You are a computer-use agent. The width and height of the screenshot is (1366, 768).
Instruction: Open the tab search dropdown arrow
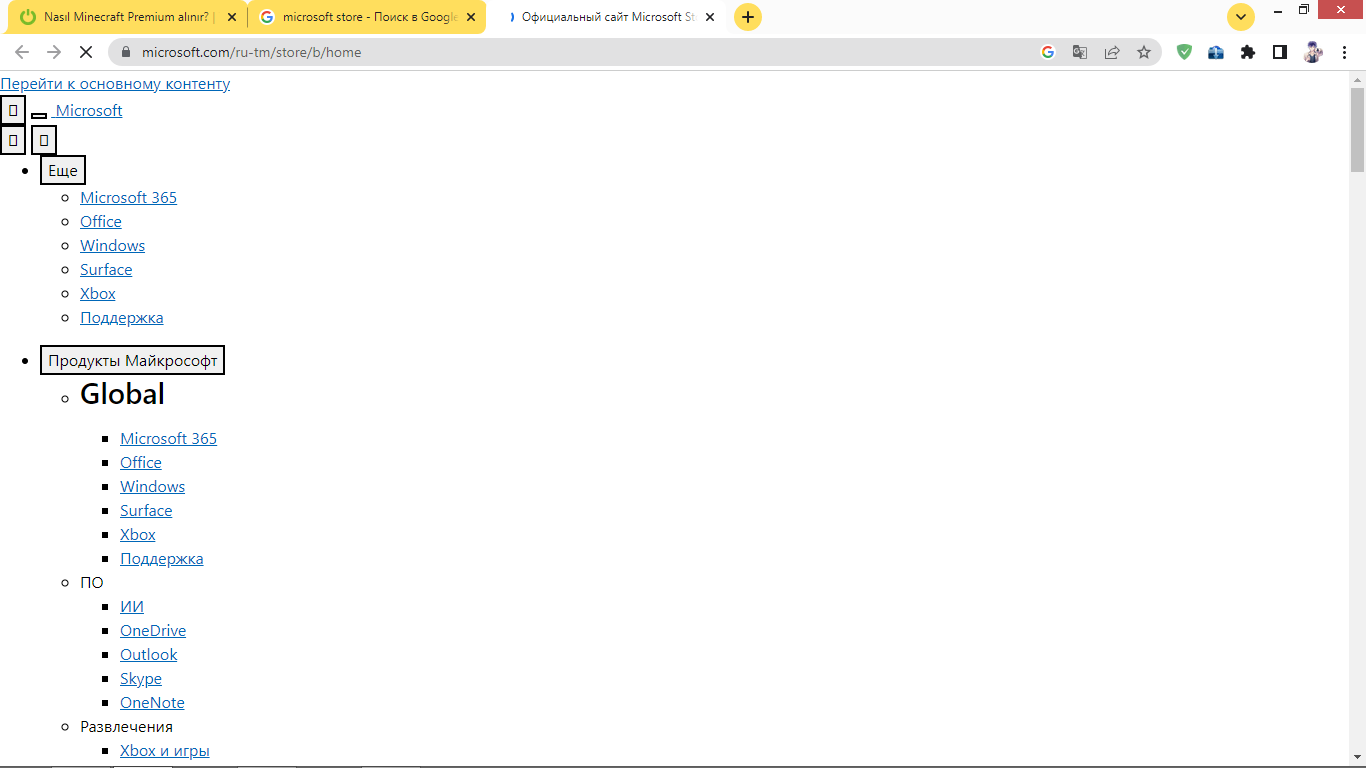(1241, 17)
